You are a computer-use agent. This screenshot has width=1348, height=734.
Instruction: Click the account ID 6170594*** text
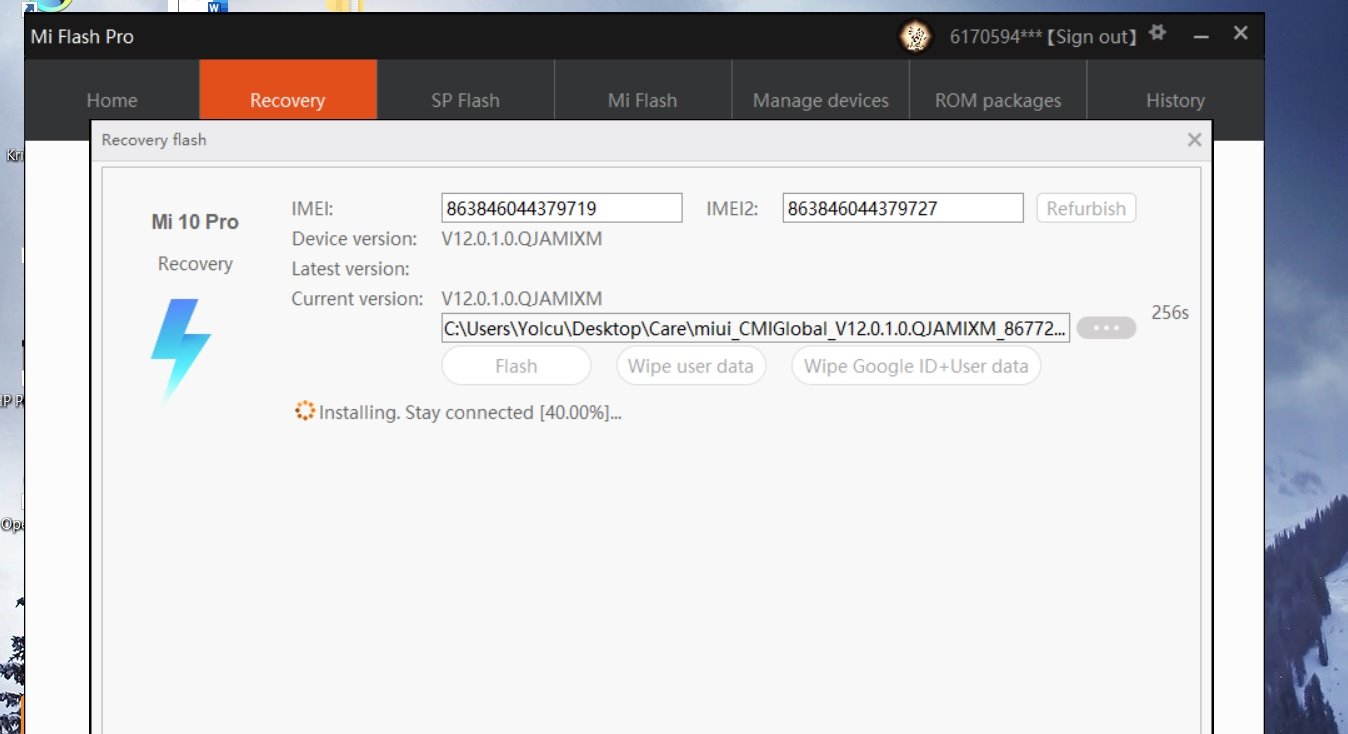[998, 37]
